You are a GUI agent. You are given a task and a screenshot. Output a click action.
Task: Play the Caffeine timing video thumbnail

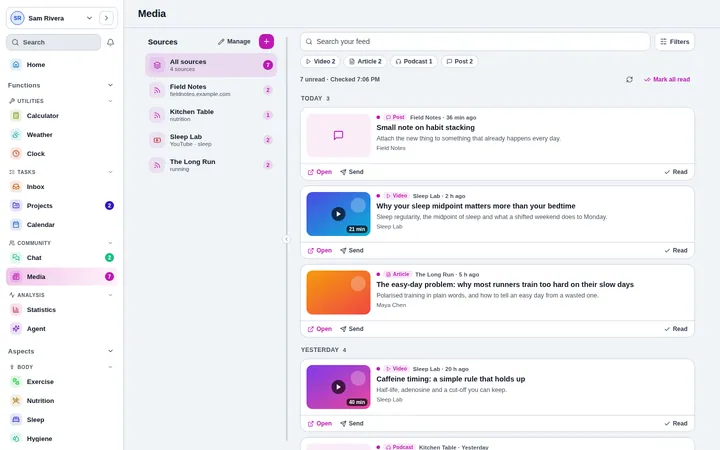(338, 387)
